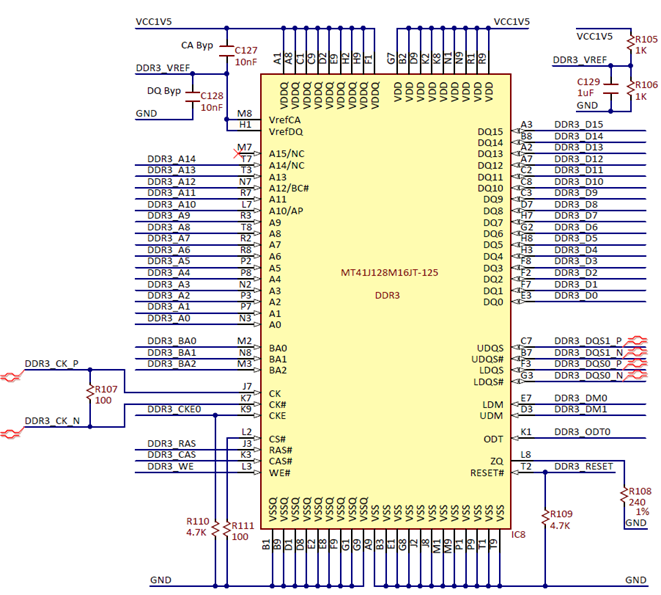
Task: Select the A12/BC# pin name
Action: (x=289, y=188)
